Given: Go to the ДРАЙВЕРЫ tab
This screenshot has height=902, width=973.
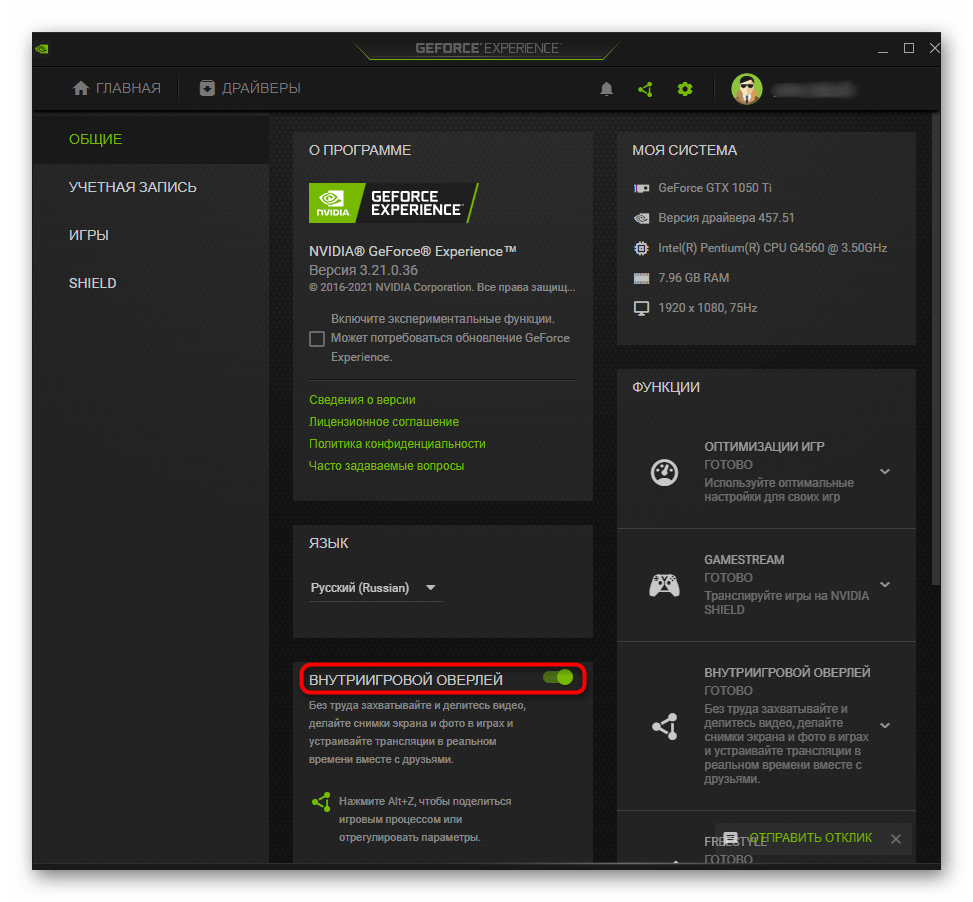Looking at the screenshot, I should [x=250, y=88].
